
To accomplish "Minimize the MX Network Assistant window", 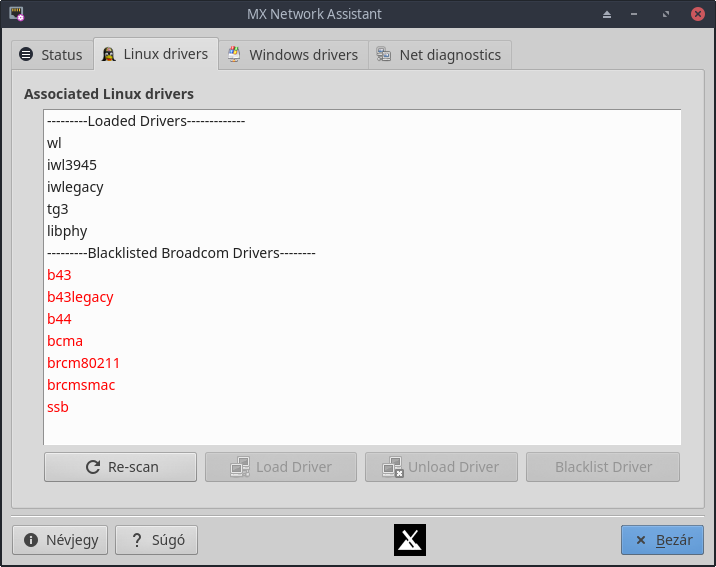I will (x=634, y=14).
